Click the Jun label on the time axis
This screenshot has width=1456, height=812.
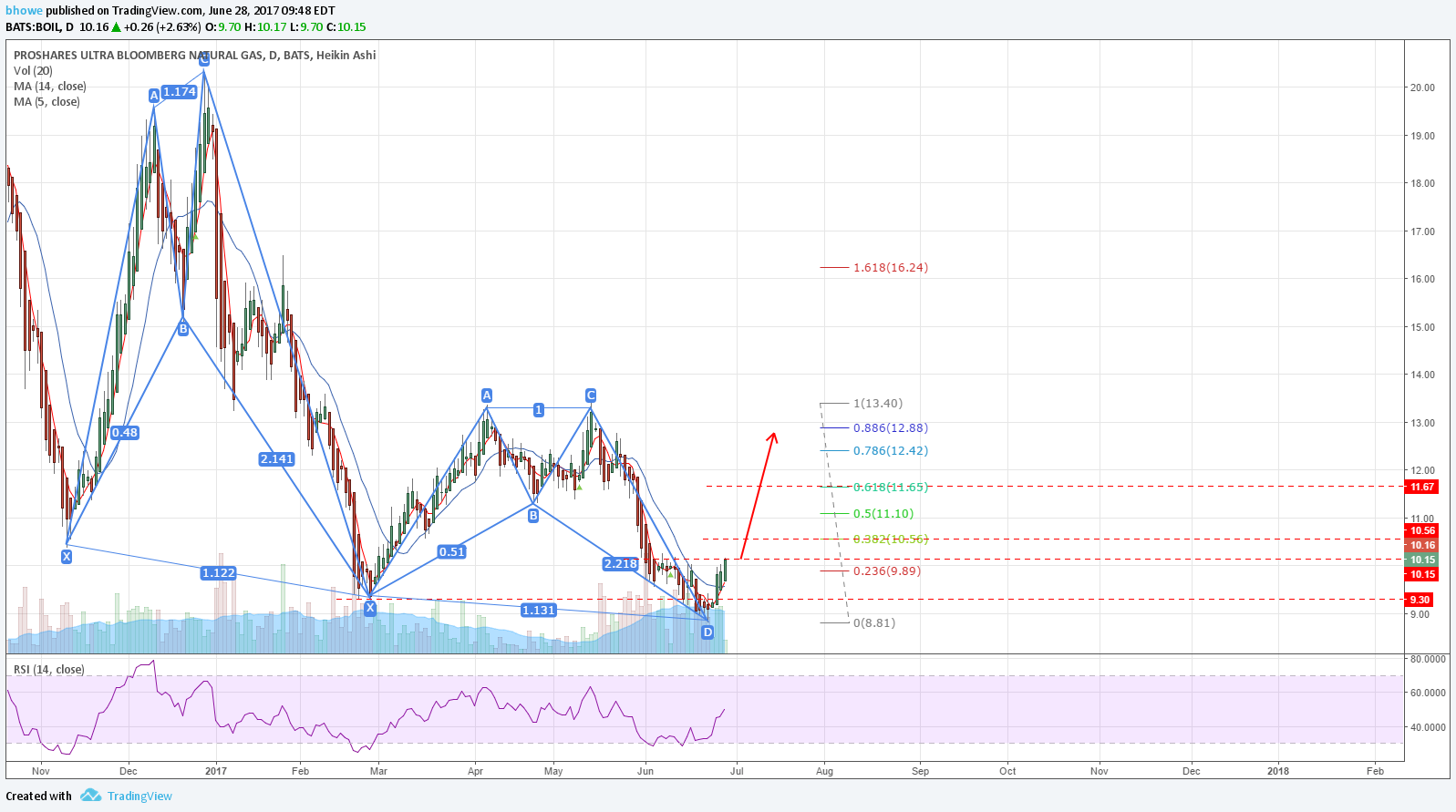coord(645,771)
